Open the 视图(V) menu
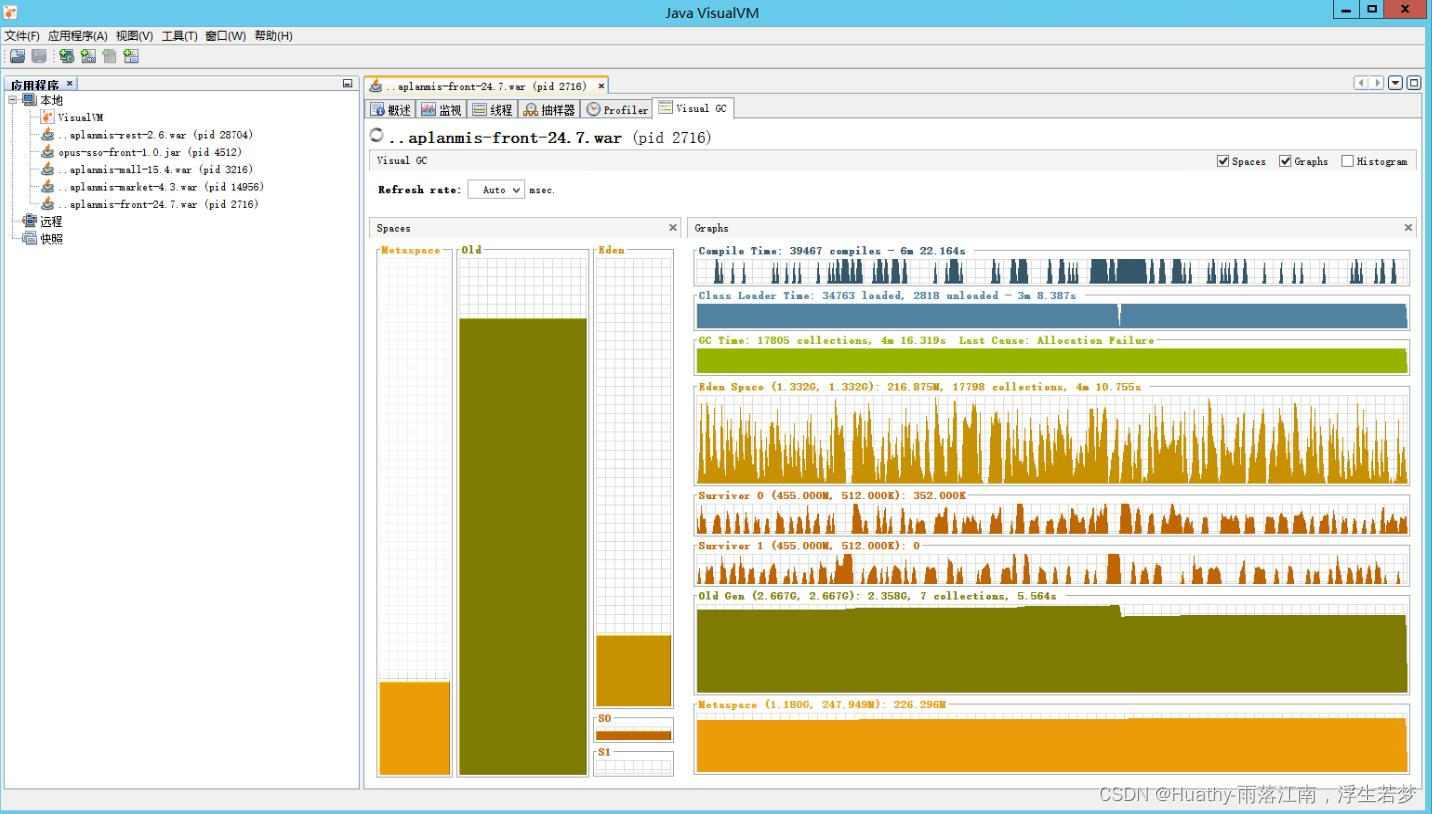Image resolution: width=1432 pixels, height=814 pixels. coord(135,36)
